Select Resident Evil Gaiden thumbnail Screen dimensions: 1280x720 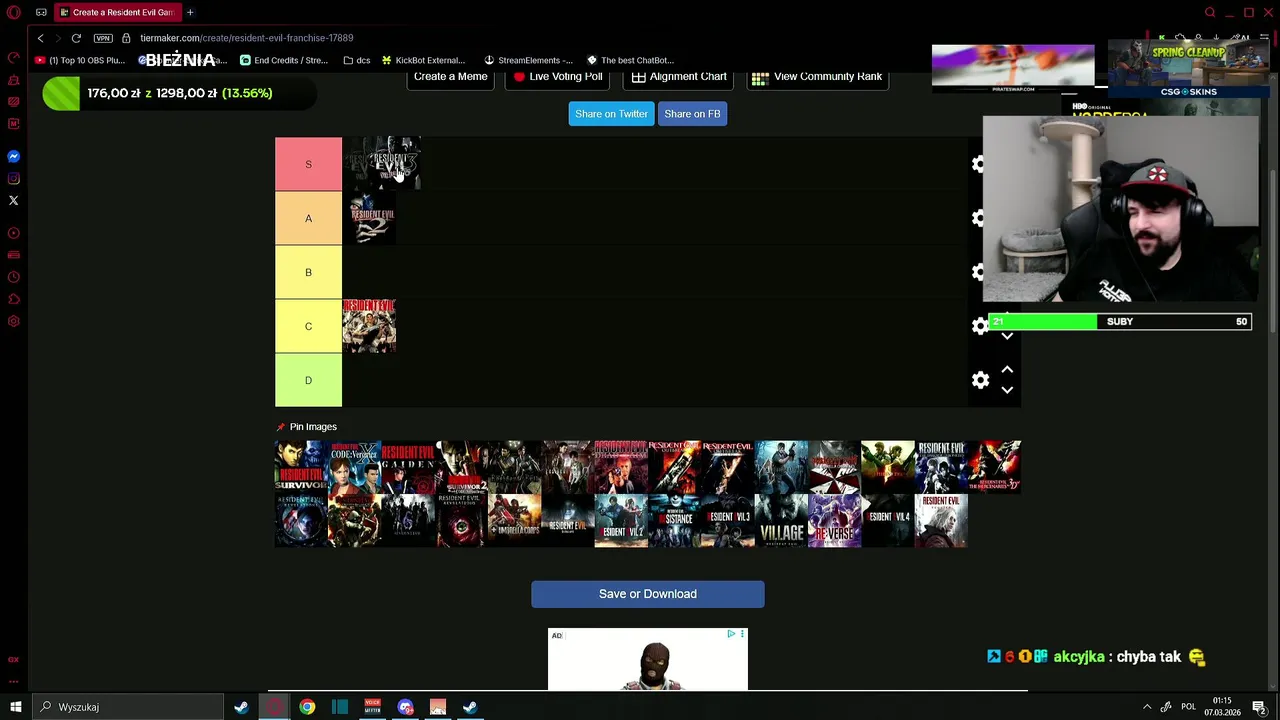(x=408, y=467)
